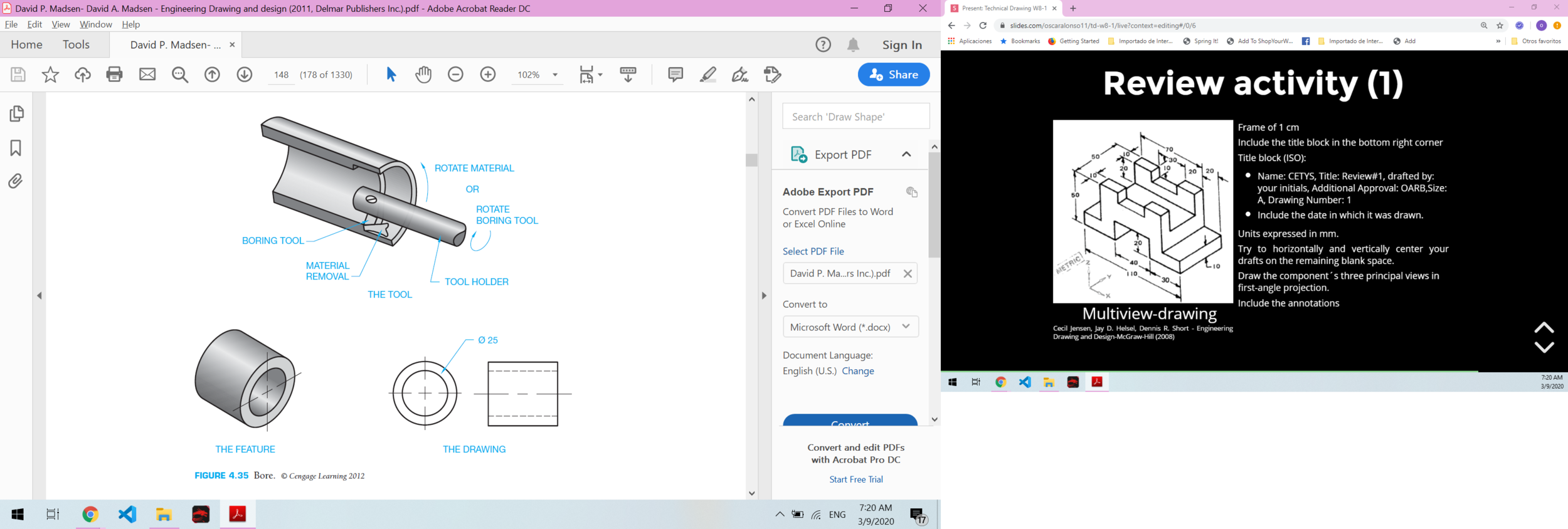Add a sticky note comment icon
1568x529 pixels.
pos(675,75)
